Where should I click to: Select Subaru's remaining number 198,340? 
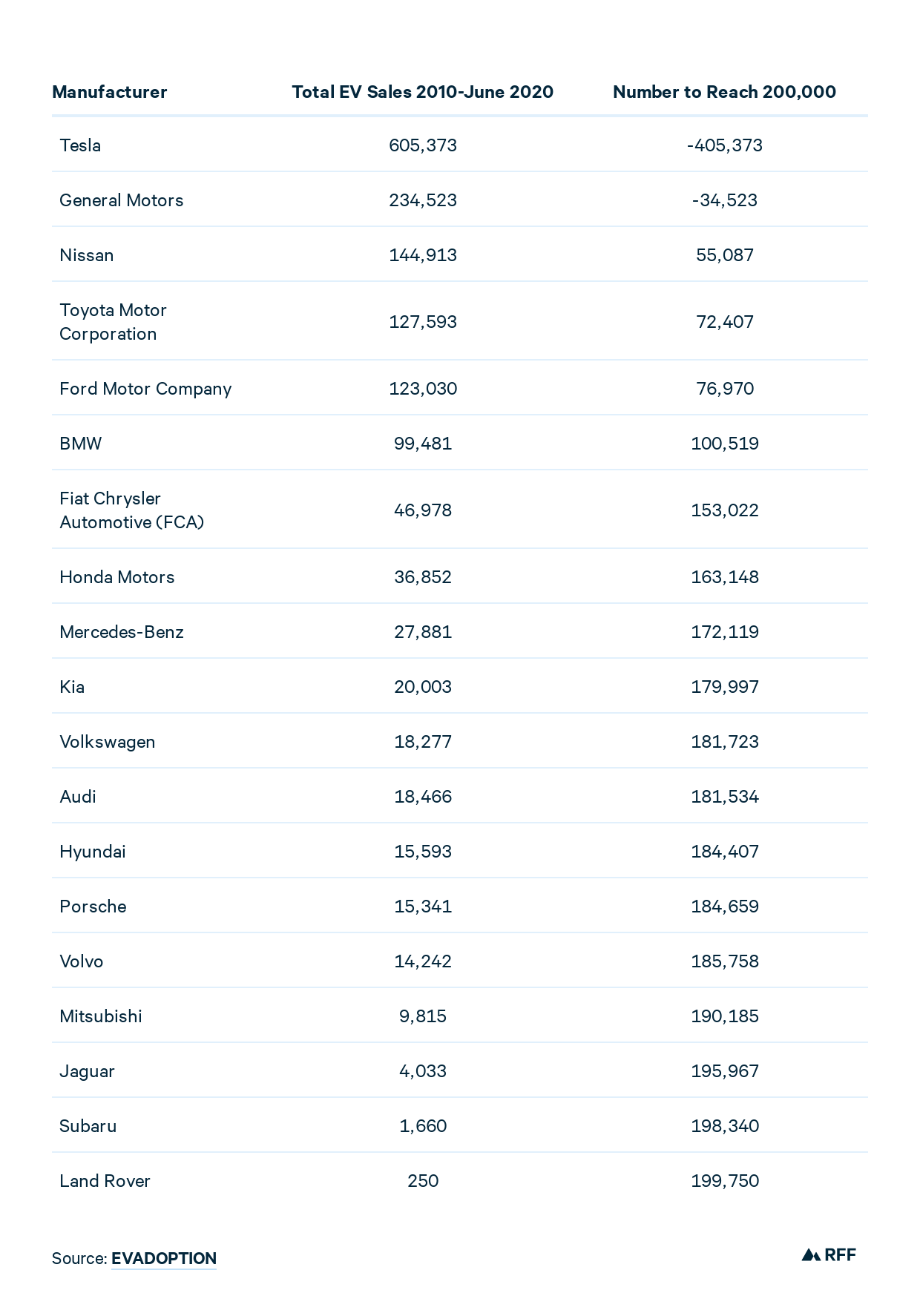pos(725,1126)
